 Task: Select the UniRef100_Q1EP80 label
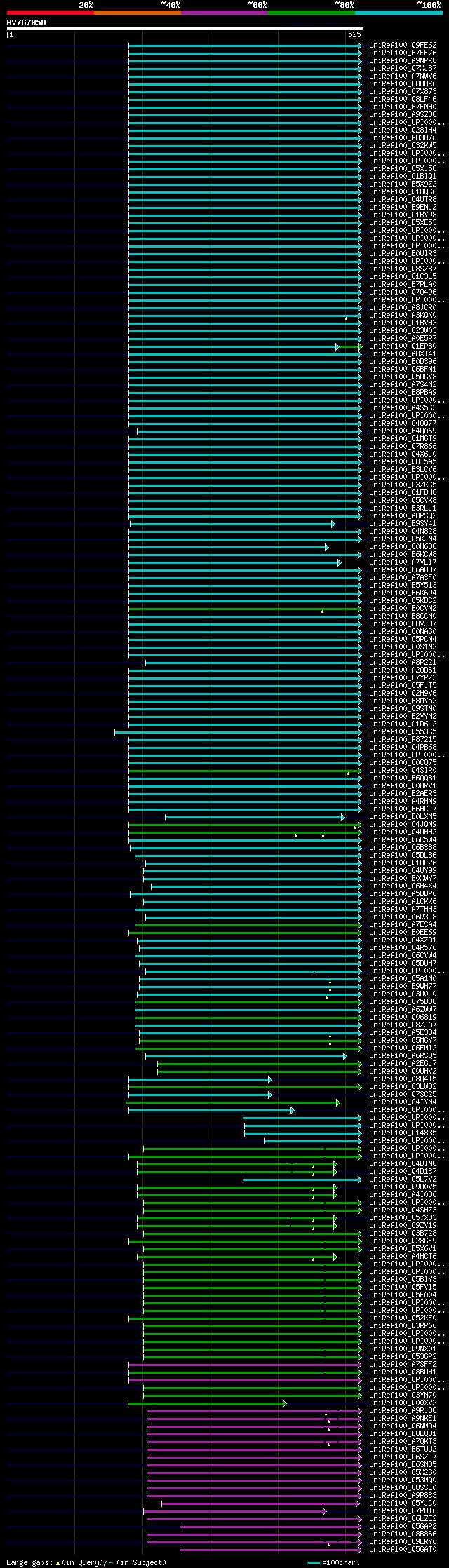(403, 346)
